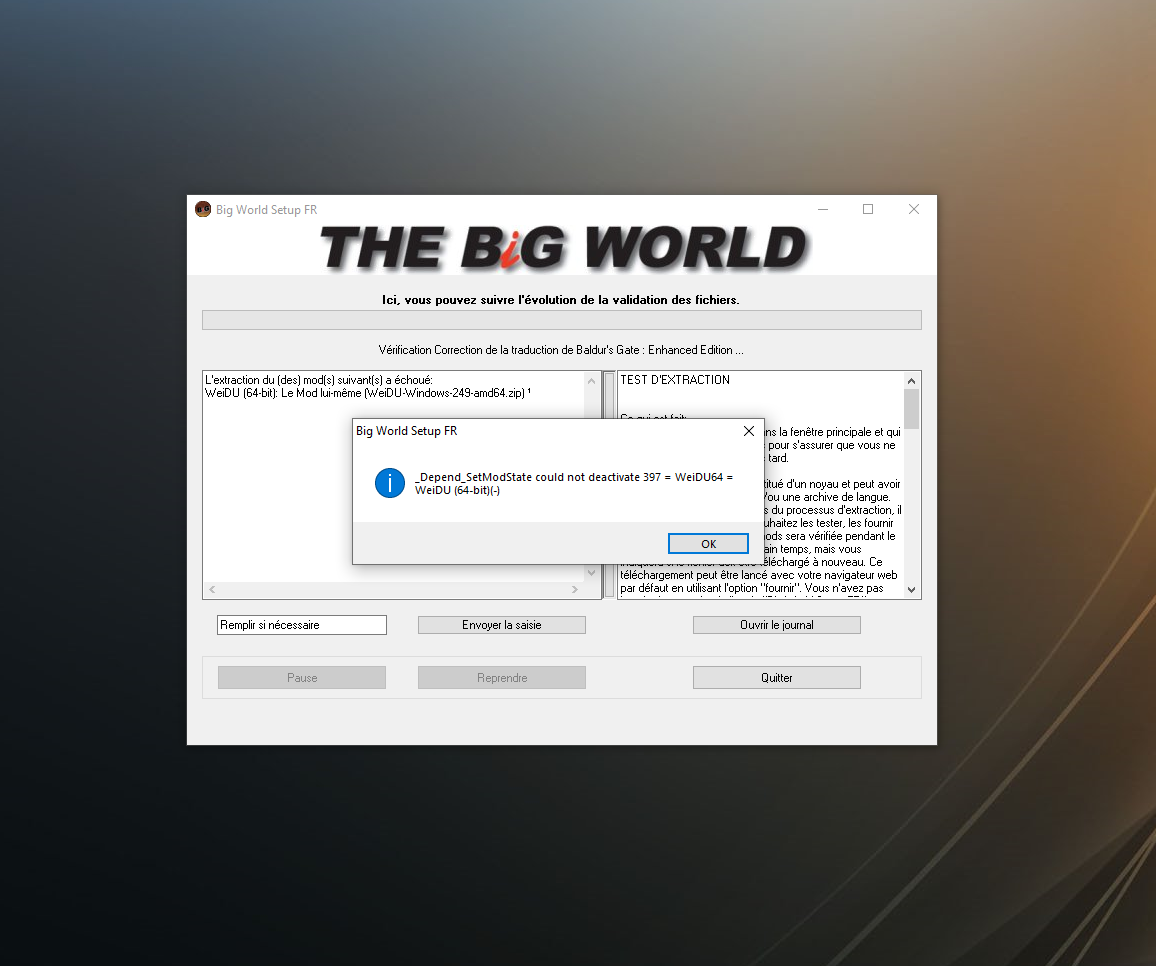
Task: Click the file validation progress bar
Action: (562, 320)
